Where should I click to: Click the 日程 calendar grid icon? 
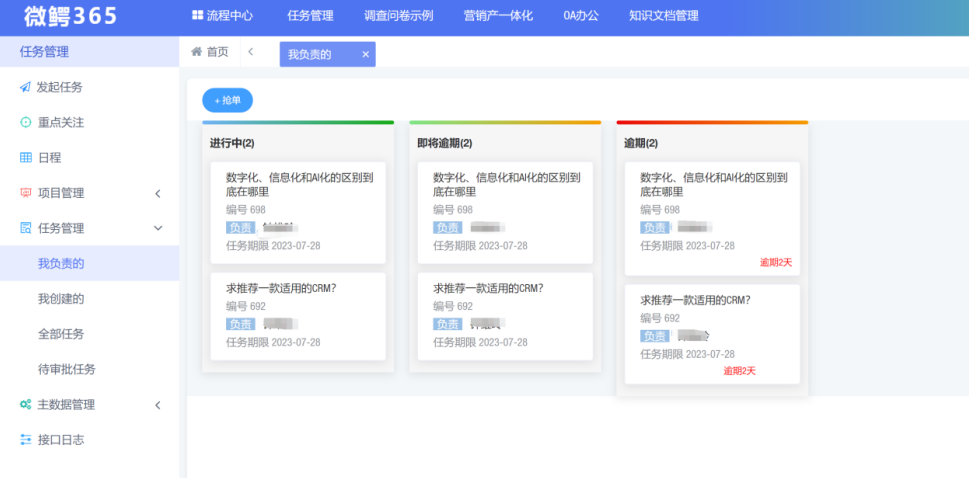coord(25,158)
